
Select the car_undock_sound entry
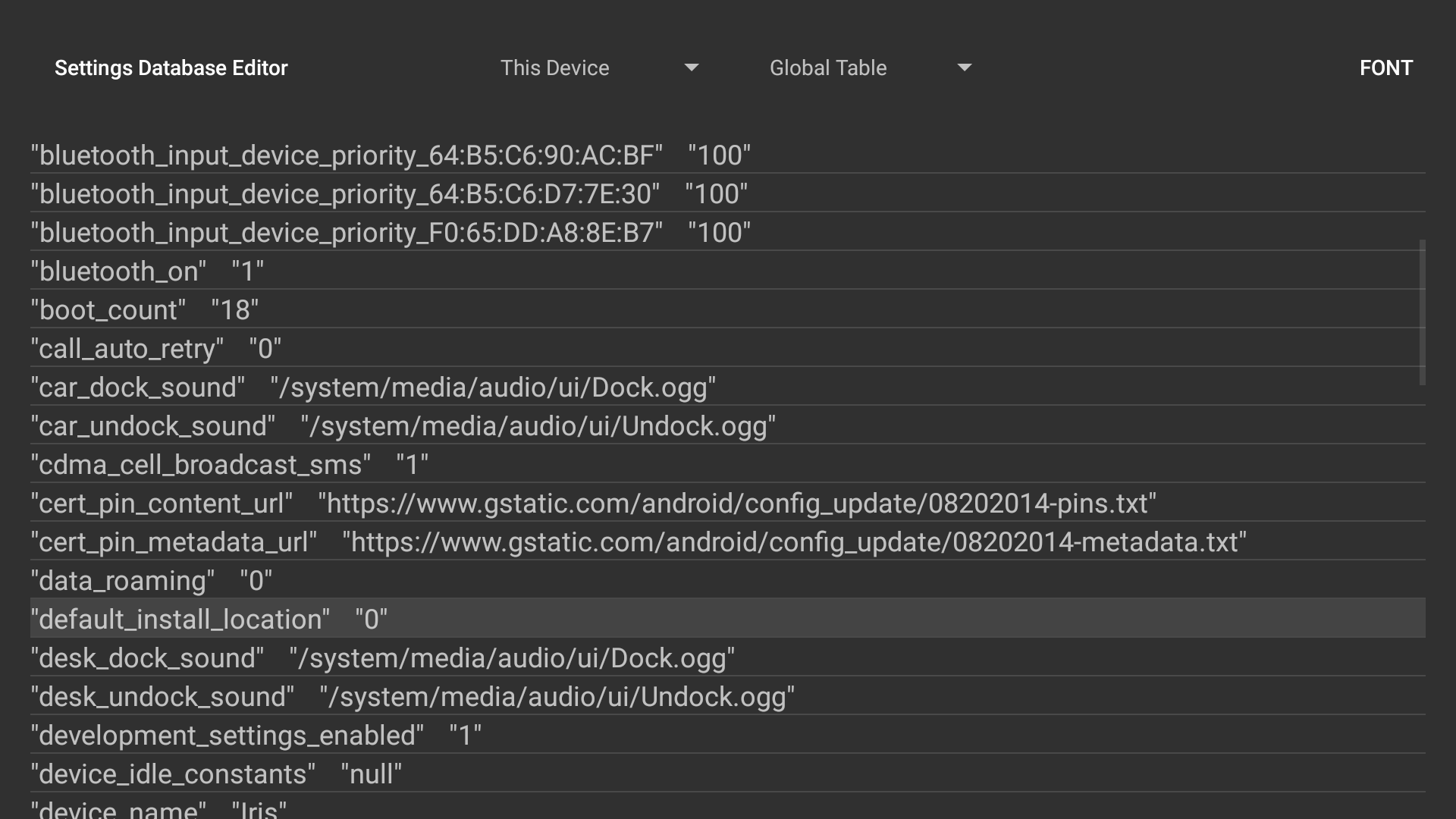coord(403,425)
